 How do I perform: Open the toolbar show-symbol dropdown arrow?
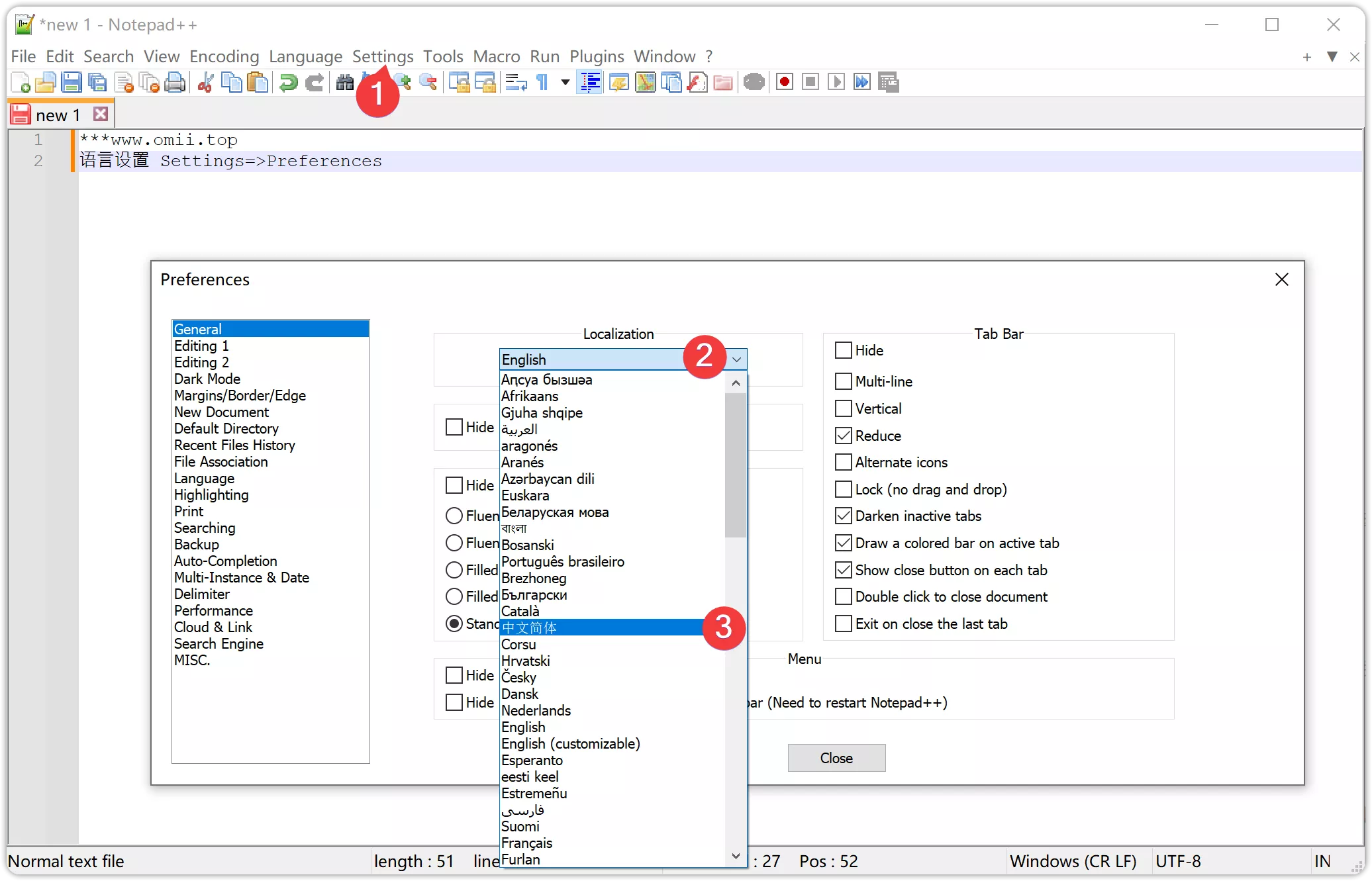565,82
